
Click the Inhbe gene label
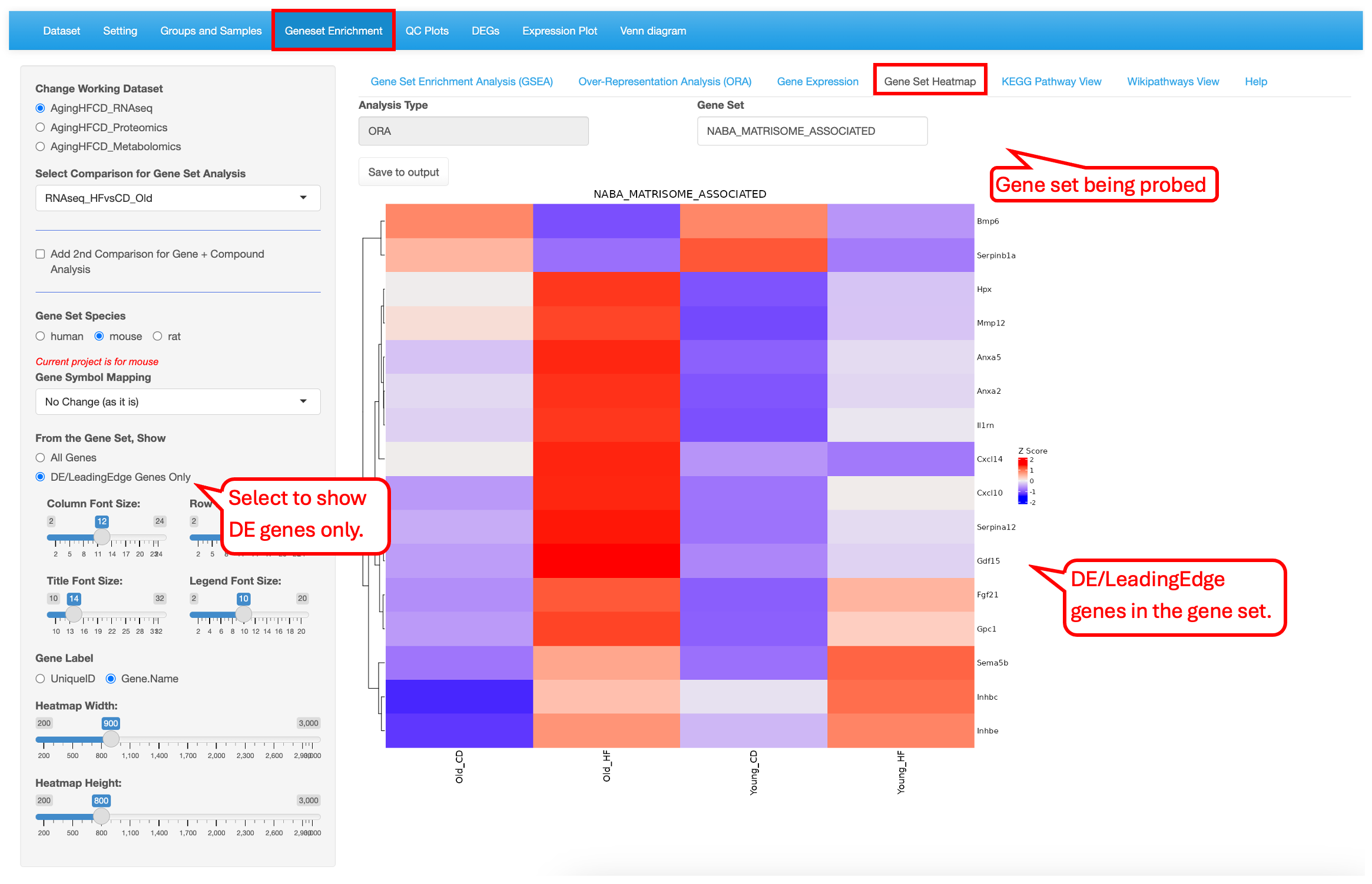click(987, 731)
